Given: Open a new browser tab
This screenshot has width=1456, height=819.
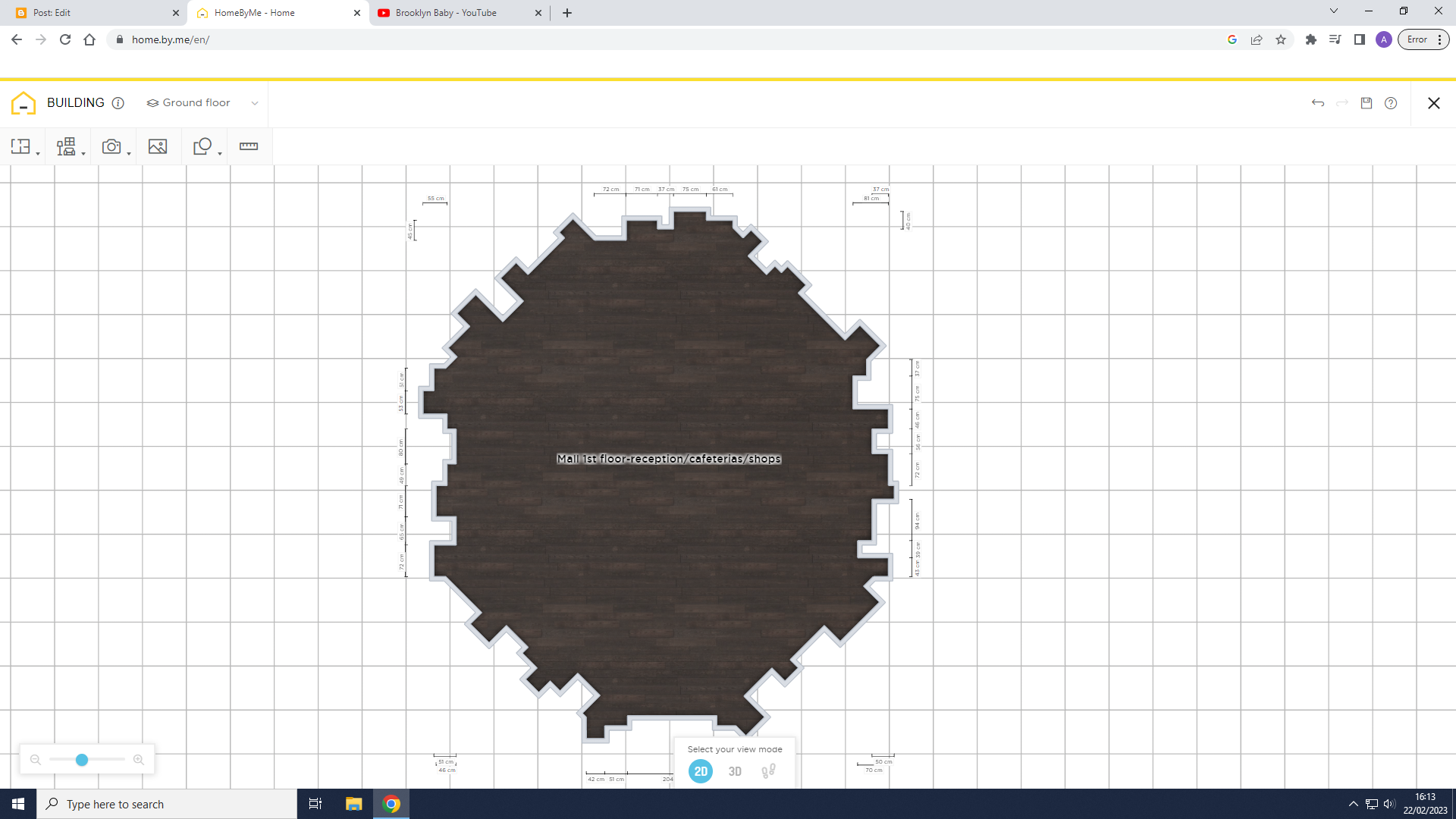Looking at the screenshot, I should click(567, 13).
